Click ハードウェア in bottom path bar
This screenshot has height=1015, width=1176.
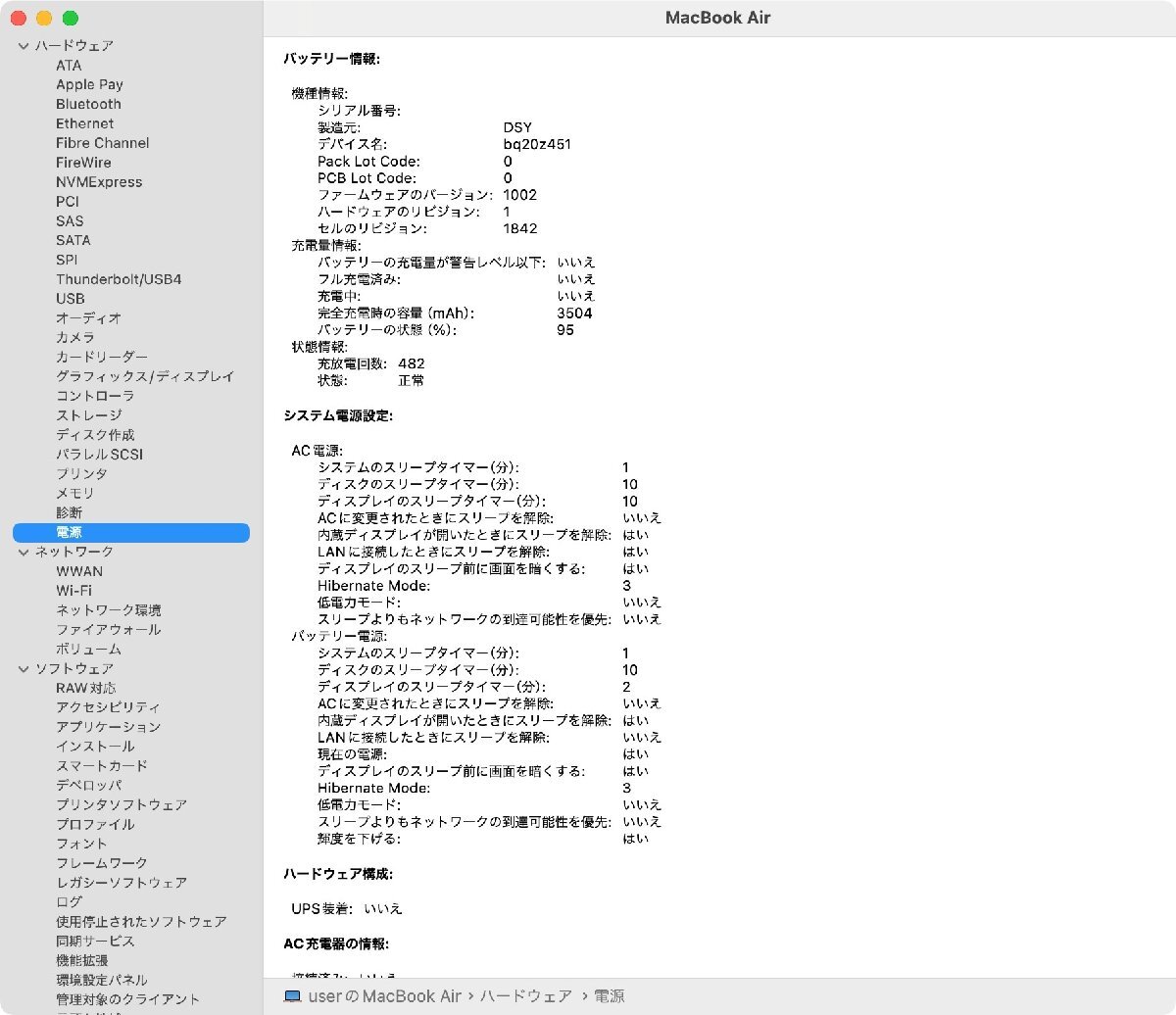click(526, 996)
